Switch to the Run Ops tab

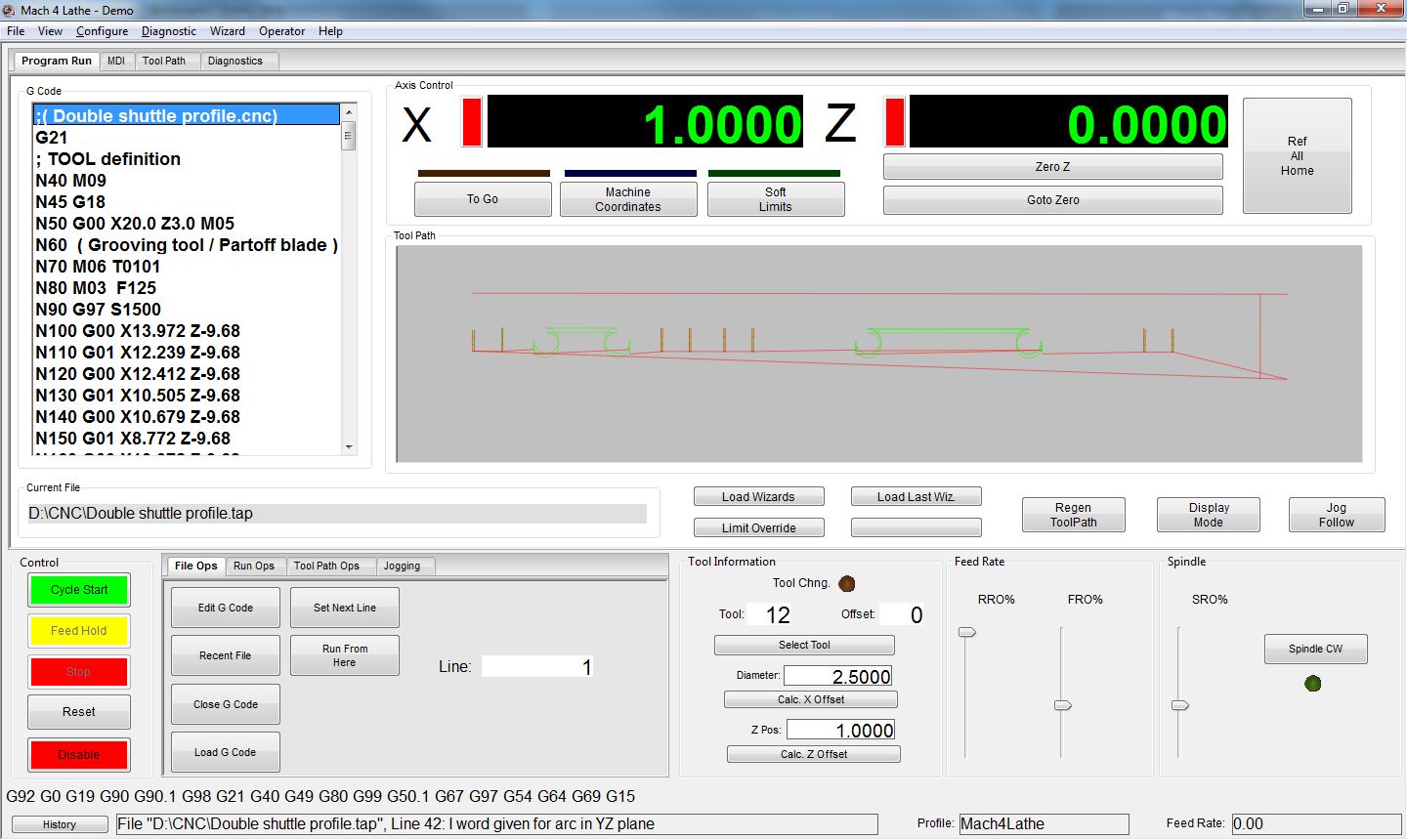pyautogui.click(x=254, y=566)
